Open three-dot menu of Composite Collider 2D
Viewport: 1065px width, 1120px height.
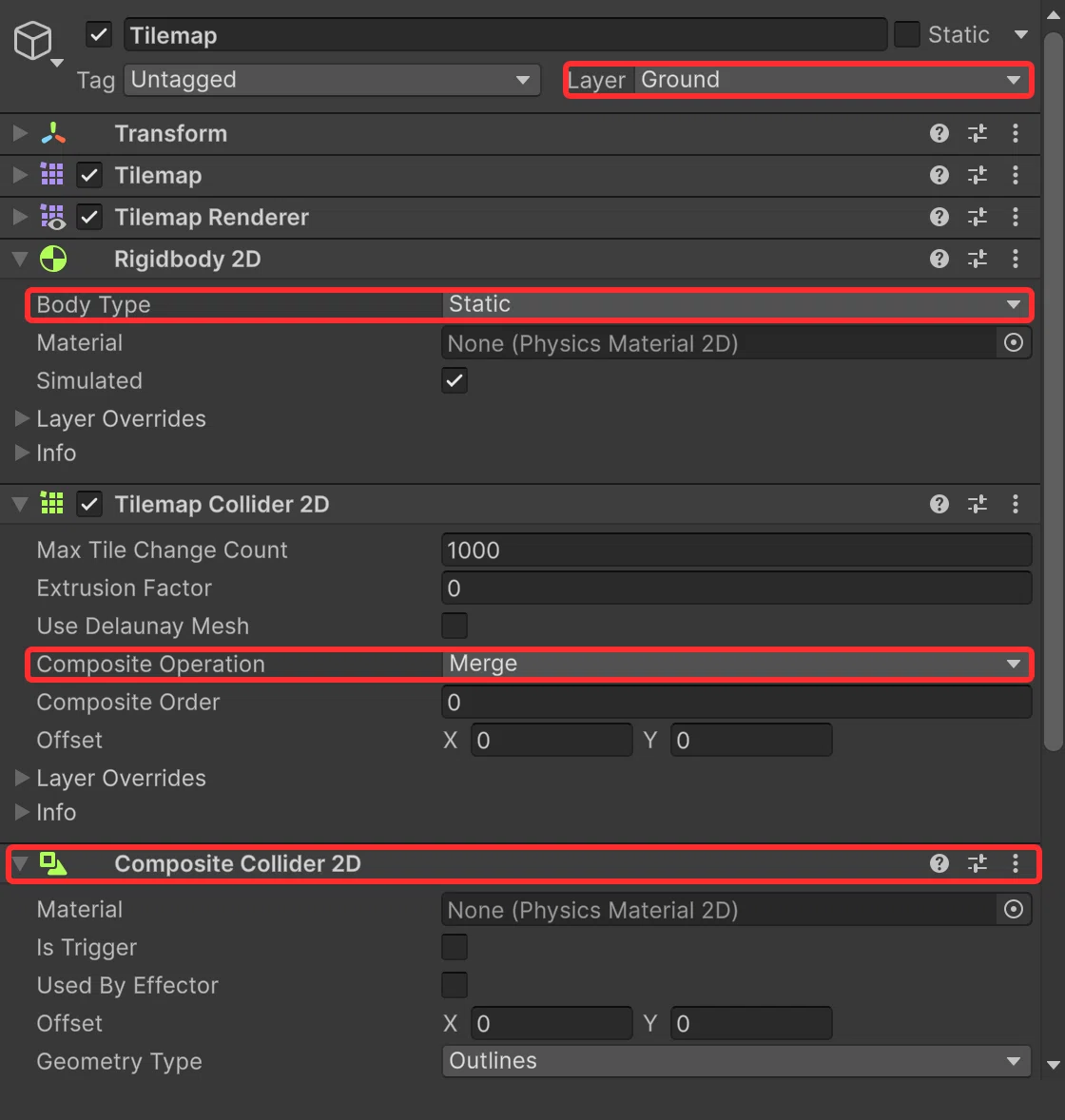point(1015,863)
